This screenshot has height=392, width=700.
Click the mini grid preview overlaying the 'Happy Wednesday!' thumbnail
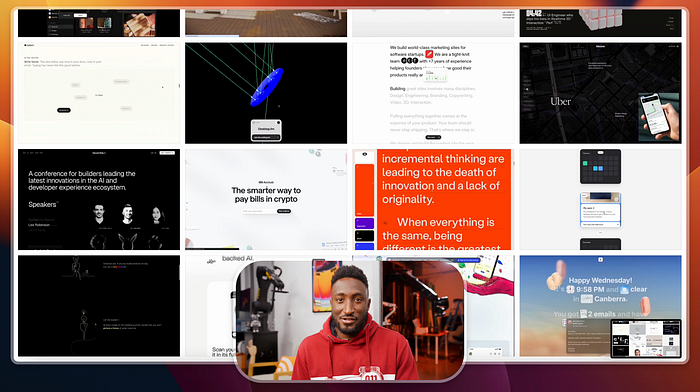[646, 338]
